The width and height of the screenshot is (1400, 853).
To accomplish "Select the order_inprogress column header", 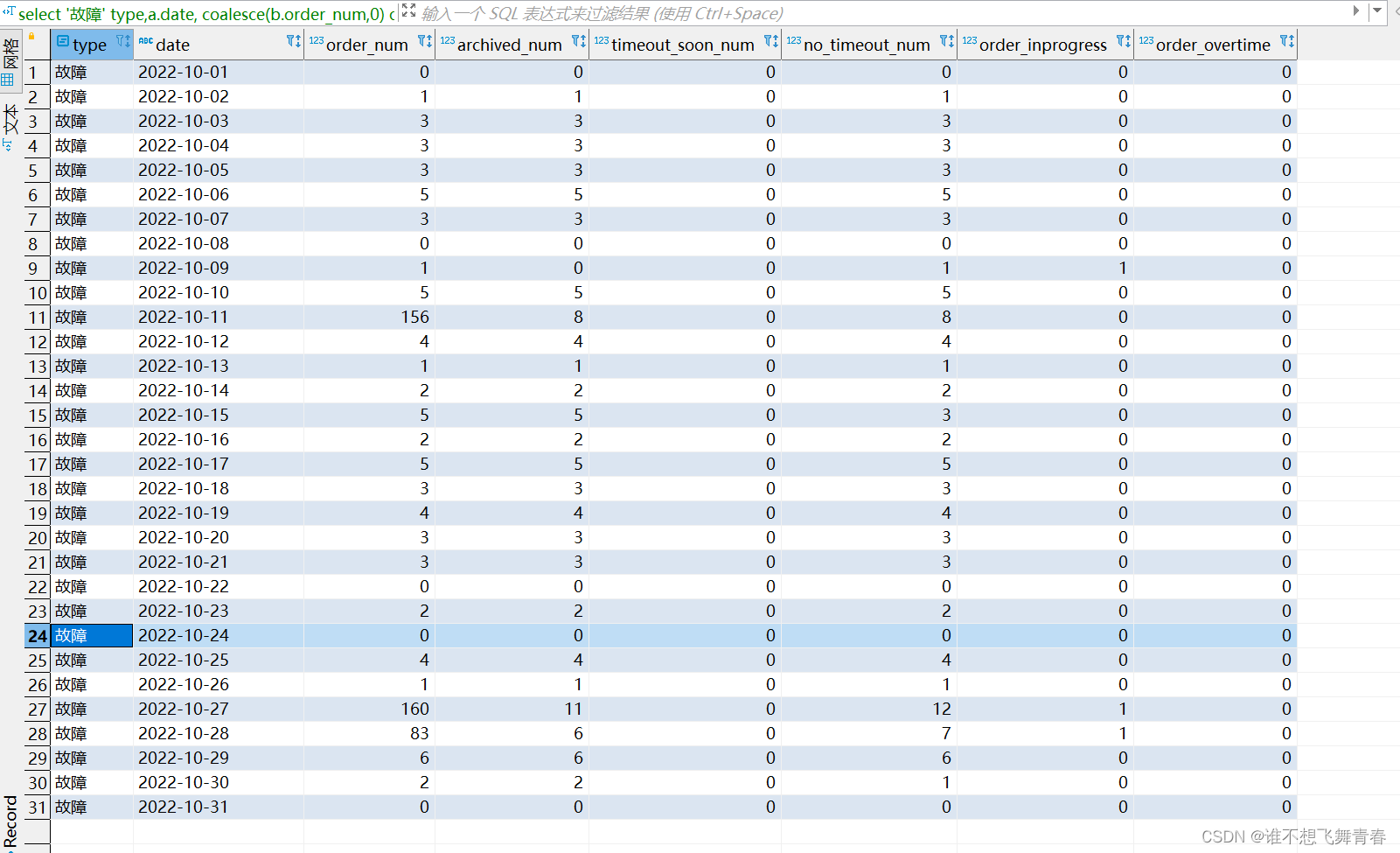I will 1045,44.
